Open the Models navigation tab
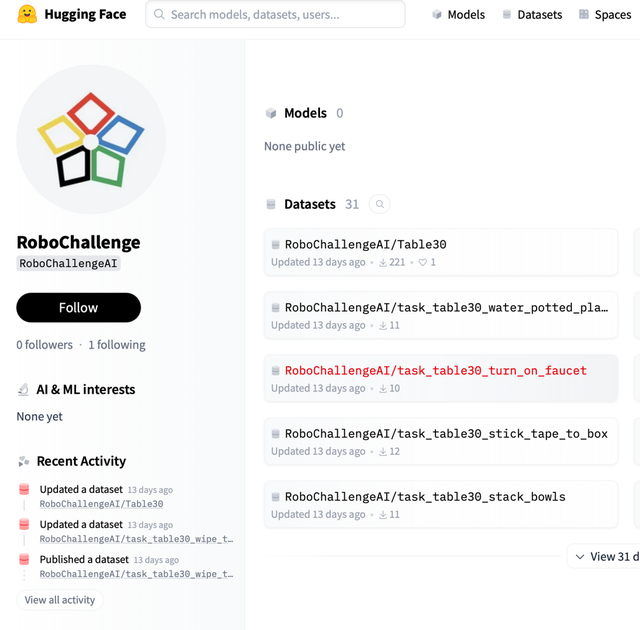The height and width of the screenshot is (630, 640). click(458, 15)
